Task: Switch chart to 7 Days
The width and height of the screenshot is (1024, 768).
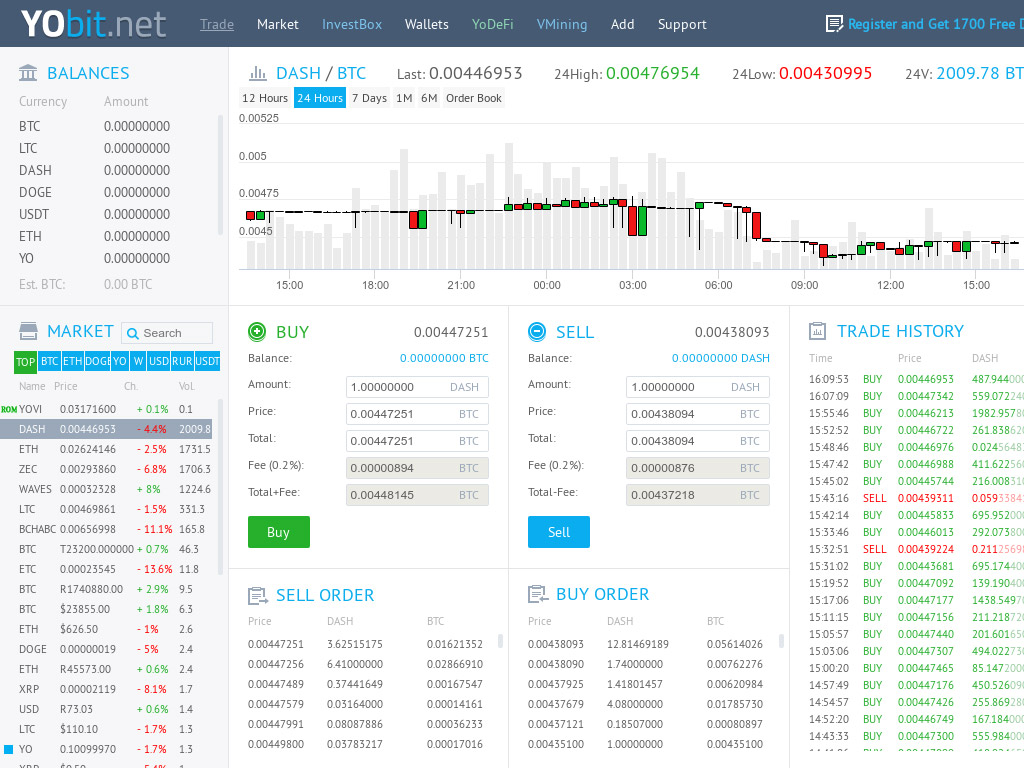Action: 369,98
